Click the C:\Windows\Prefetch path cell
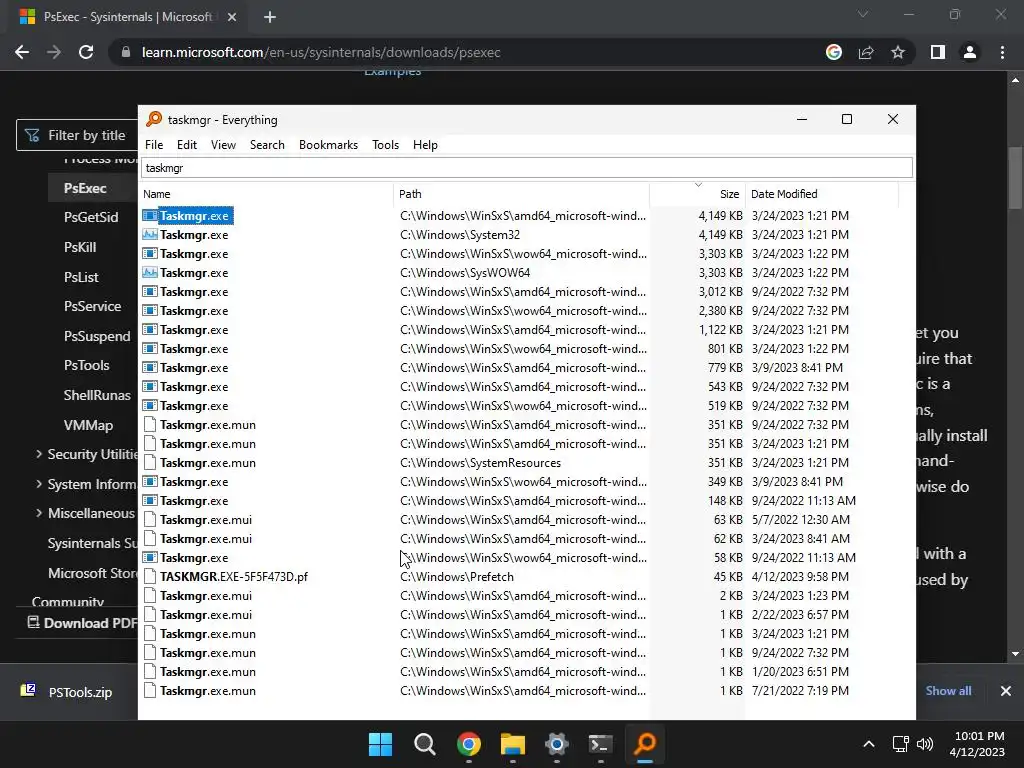The image size is (1024, 768). click(x=456, y=577)
